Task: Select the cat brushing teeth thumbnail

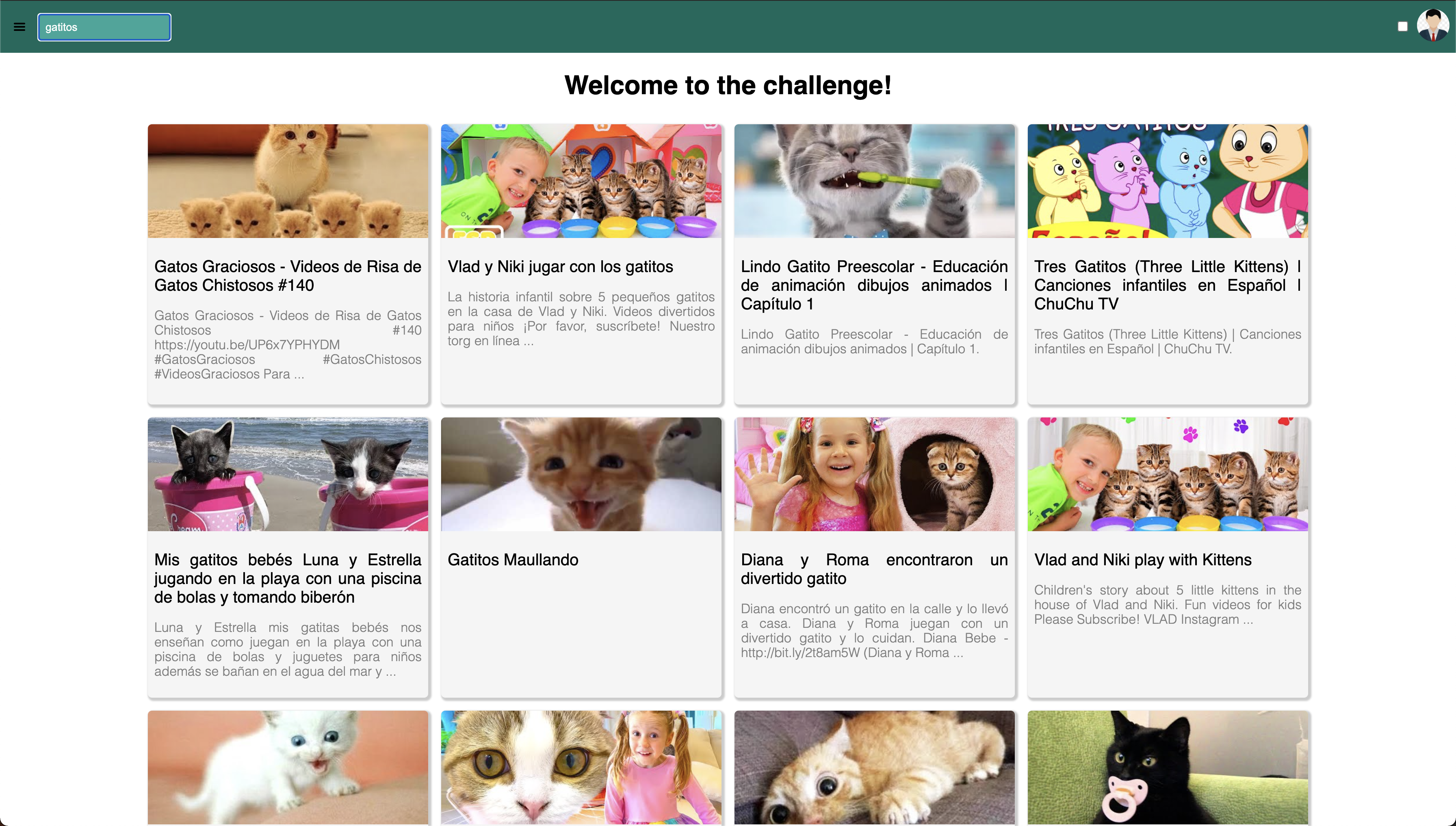Action: coord(874,181)
